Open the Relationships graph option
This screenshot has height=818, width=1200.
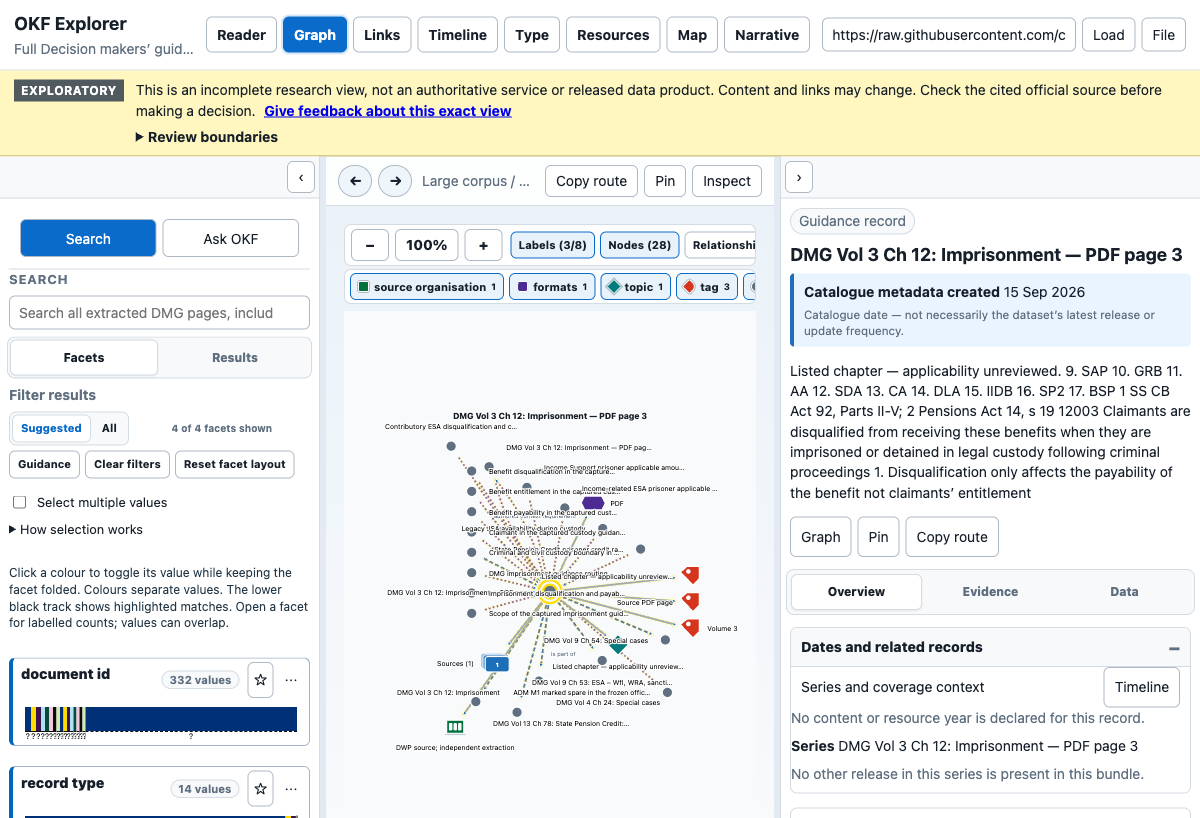pos(720,245)
